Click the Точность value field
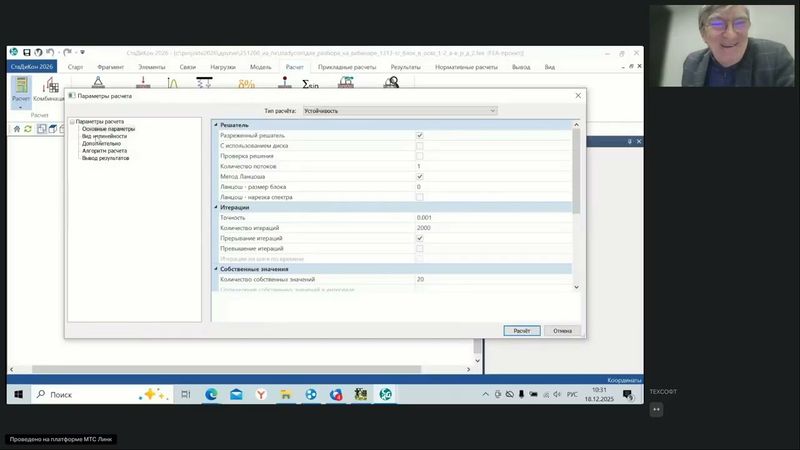Screen dimensions: 800x450 tap(490, 217)
